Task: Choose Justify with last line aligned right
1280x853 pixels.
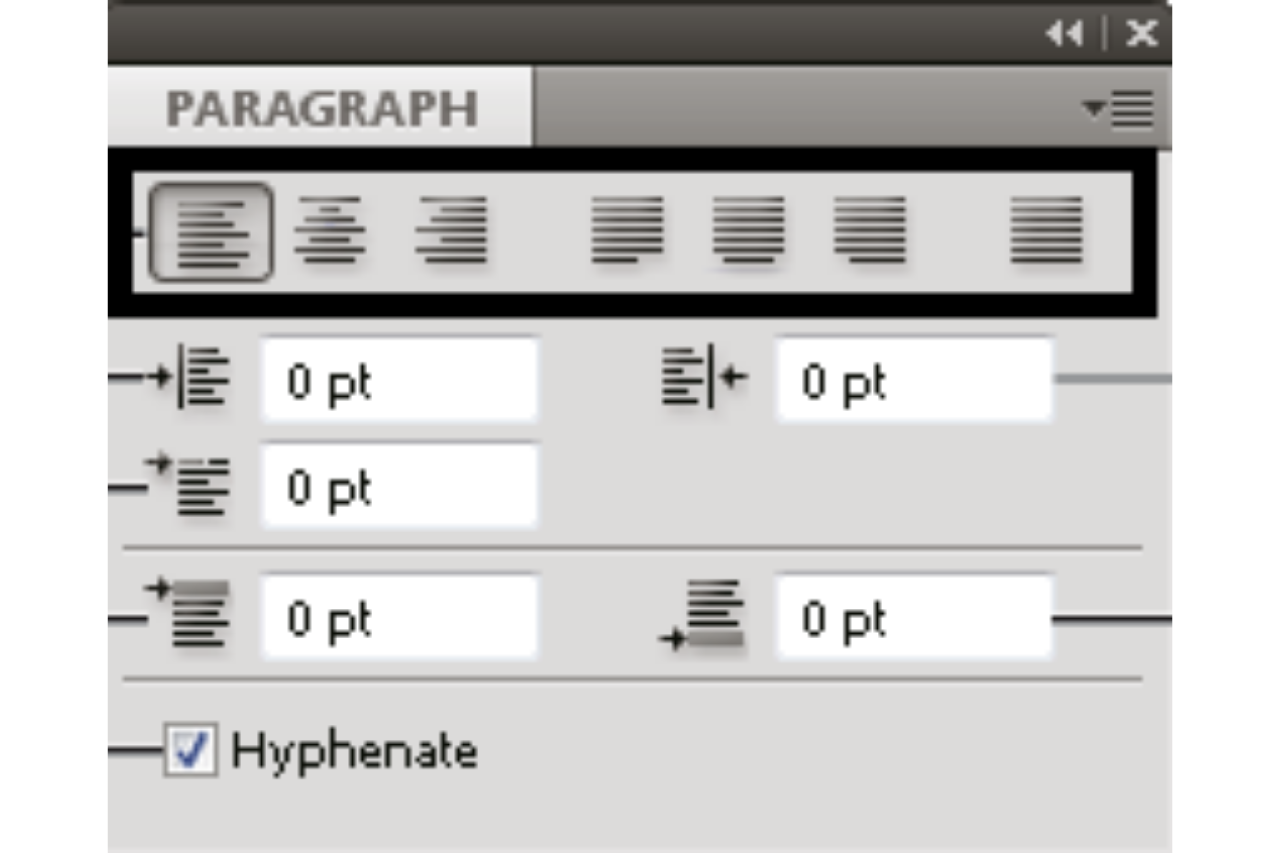Action: point(869,231)
